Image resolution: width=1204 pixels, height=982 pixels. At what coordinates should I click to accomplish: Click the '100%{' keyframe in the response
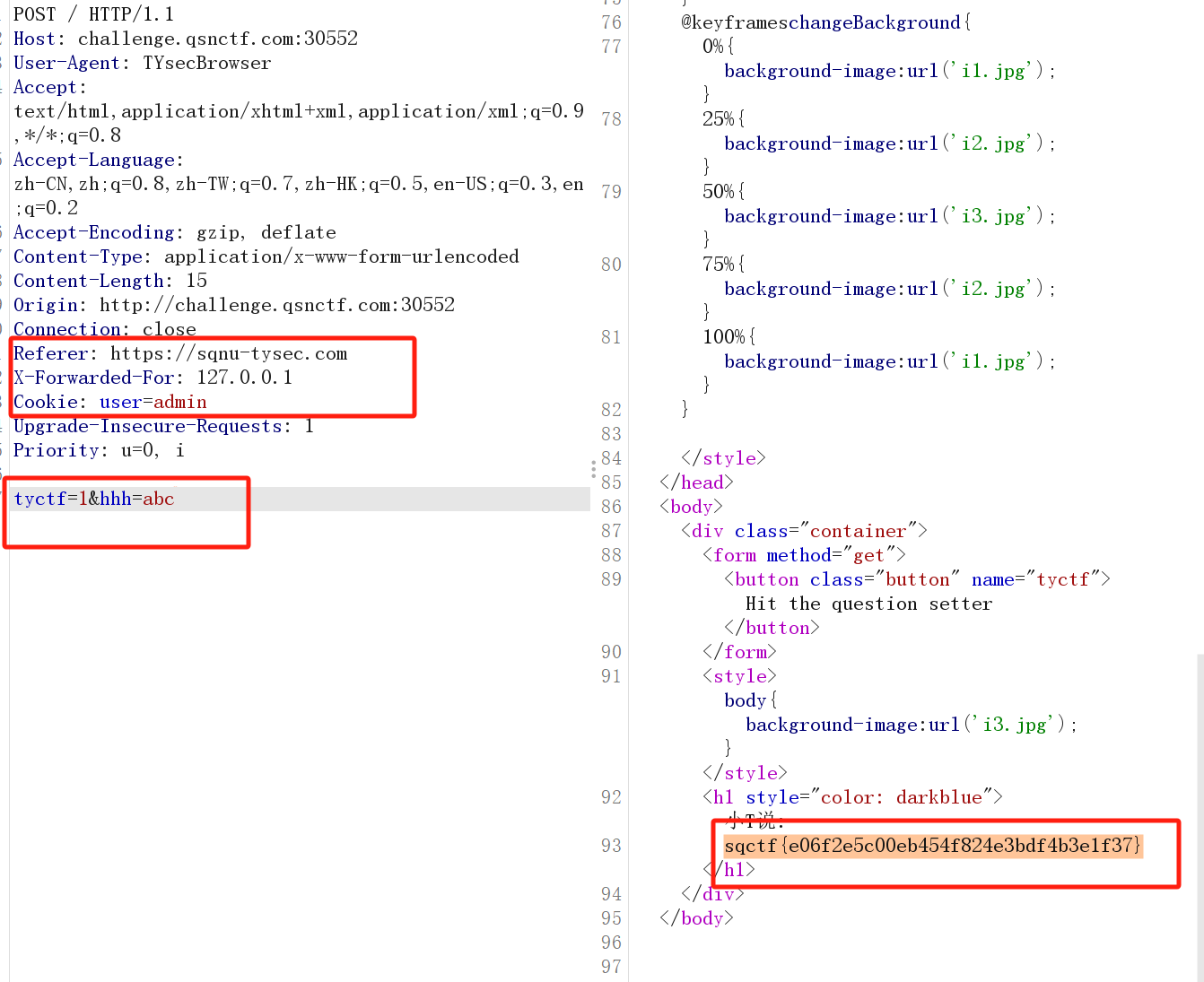point(729,337)
